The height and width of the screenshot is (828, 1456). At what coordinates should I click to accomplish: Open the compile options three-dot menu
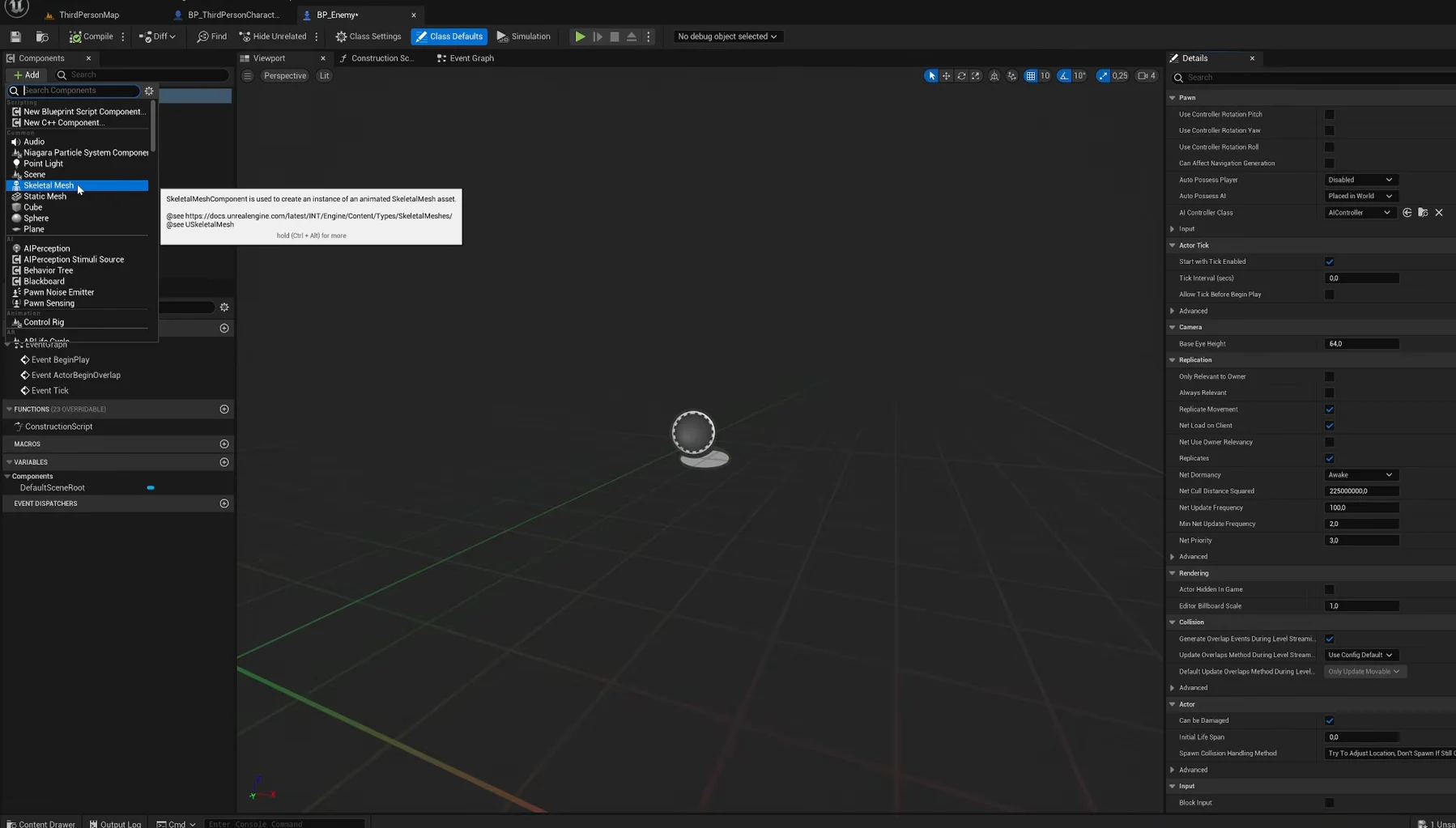(123, 36)
